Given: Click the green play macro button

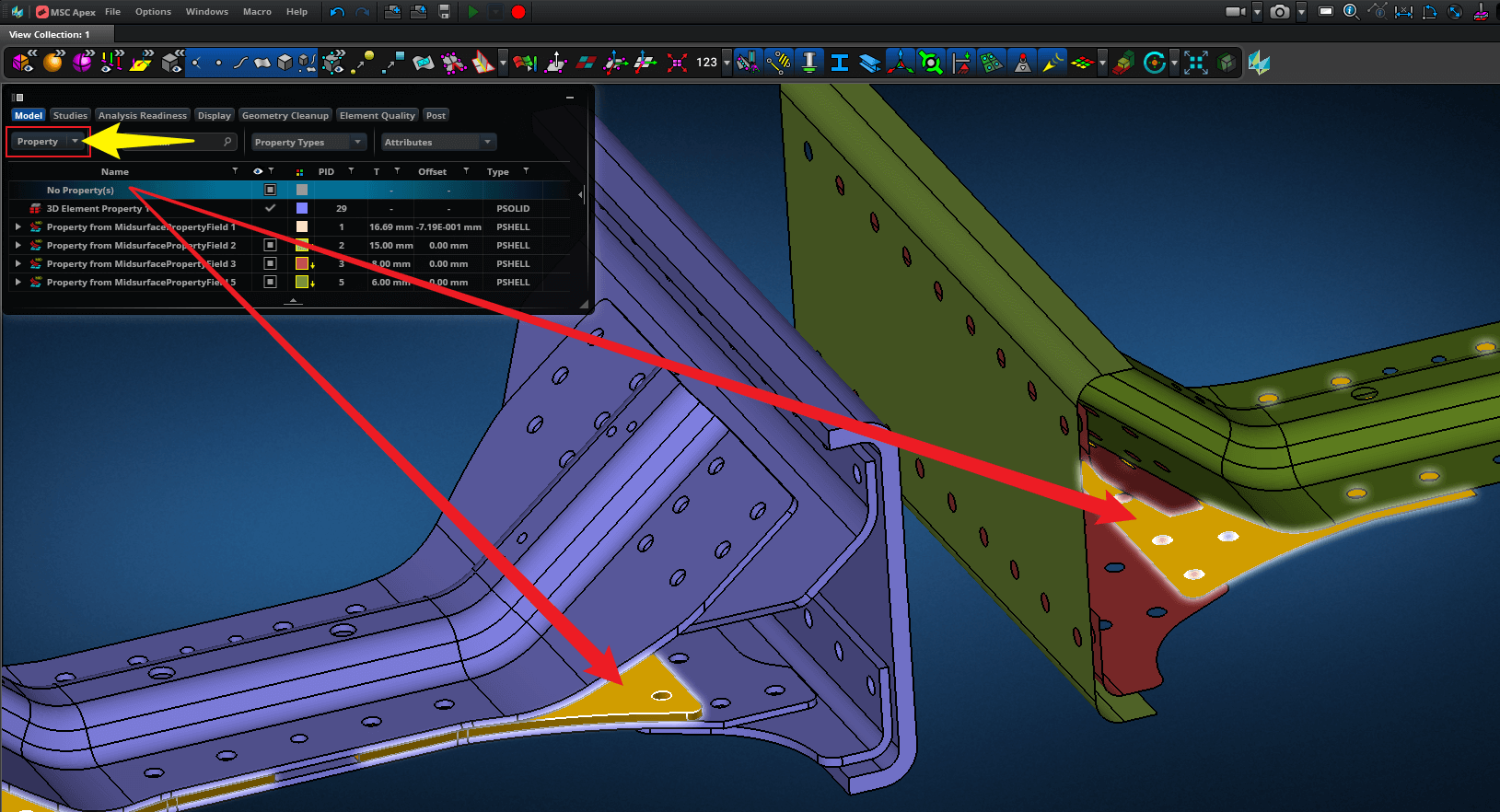Looking at the screenshot, I should coord(472,12).
